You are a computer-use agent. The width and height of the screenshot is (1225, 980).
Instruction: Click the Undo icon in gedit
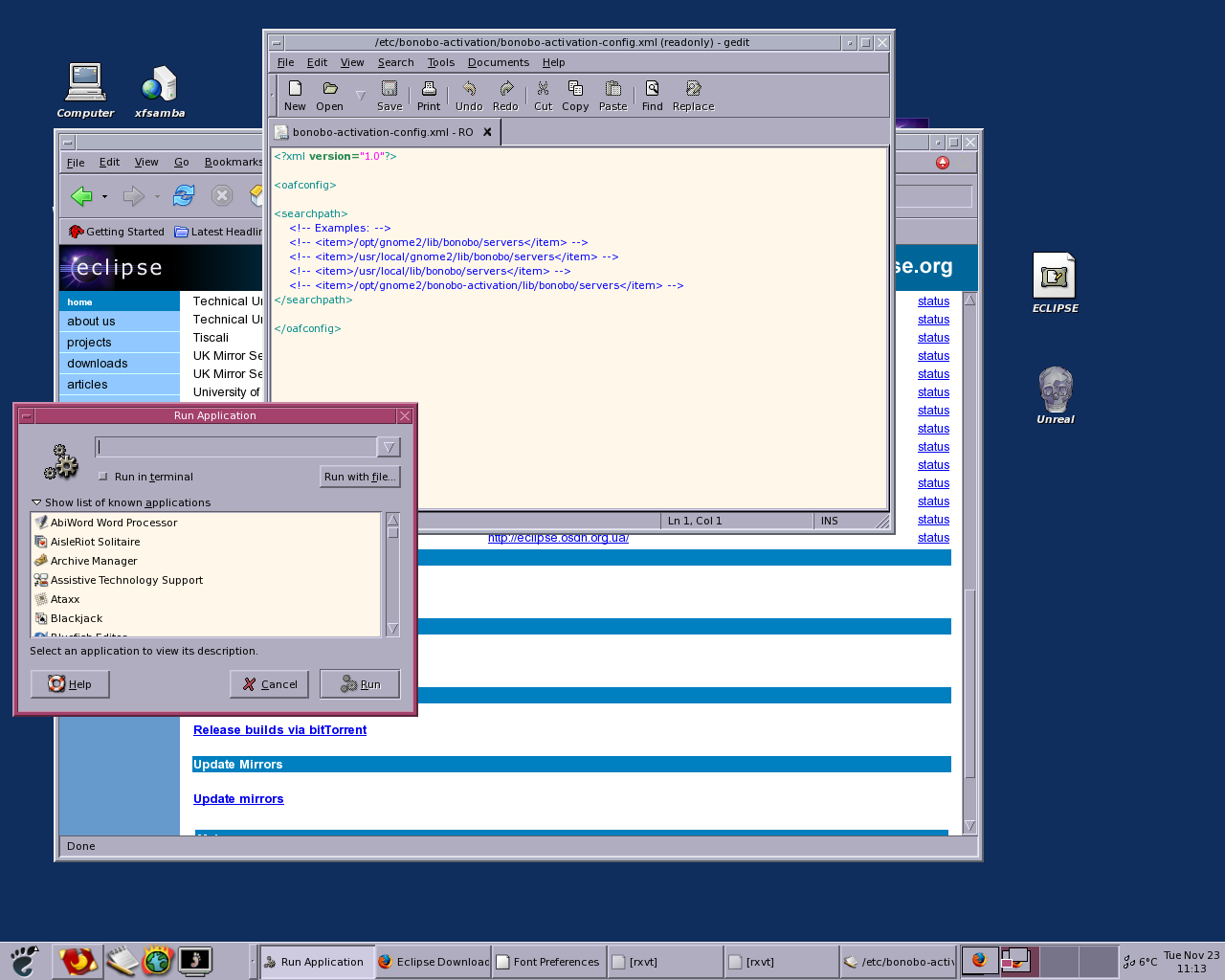click(469, 89)
